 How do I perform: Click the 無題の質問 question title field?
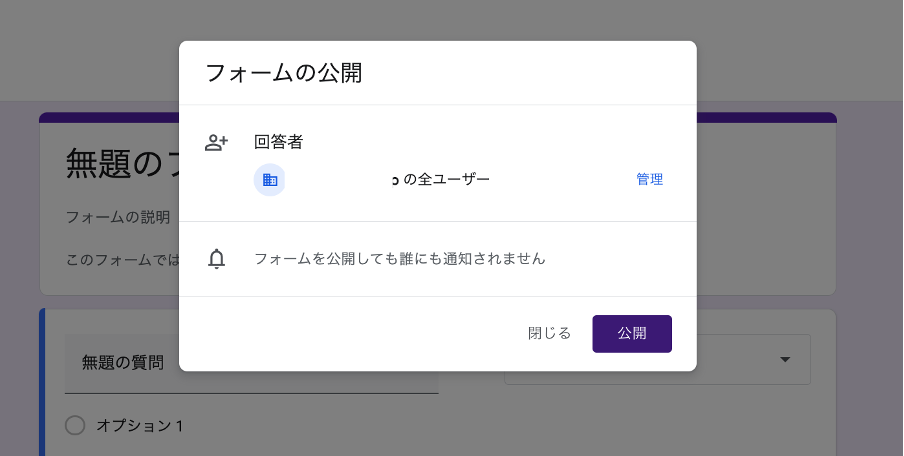click(123, 362)
